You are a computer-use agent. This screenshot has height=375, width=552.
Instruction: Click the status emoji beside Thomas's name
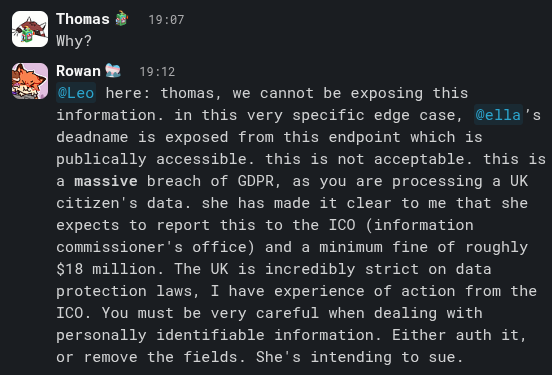point(122,19)
